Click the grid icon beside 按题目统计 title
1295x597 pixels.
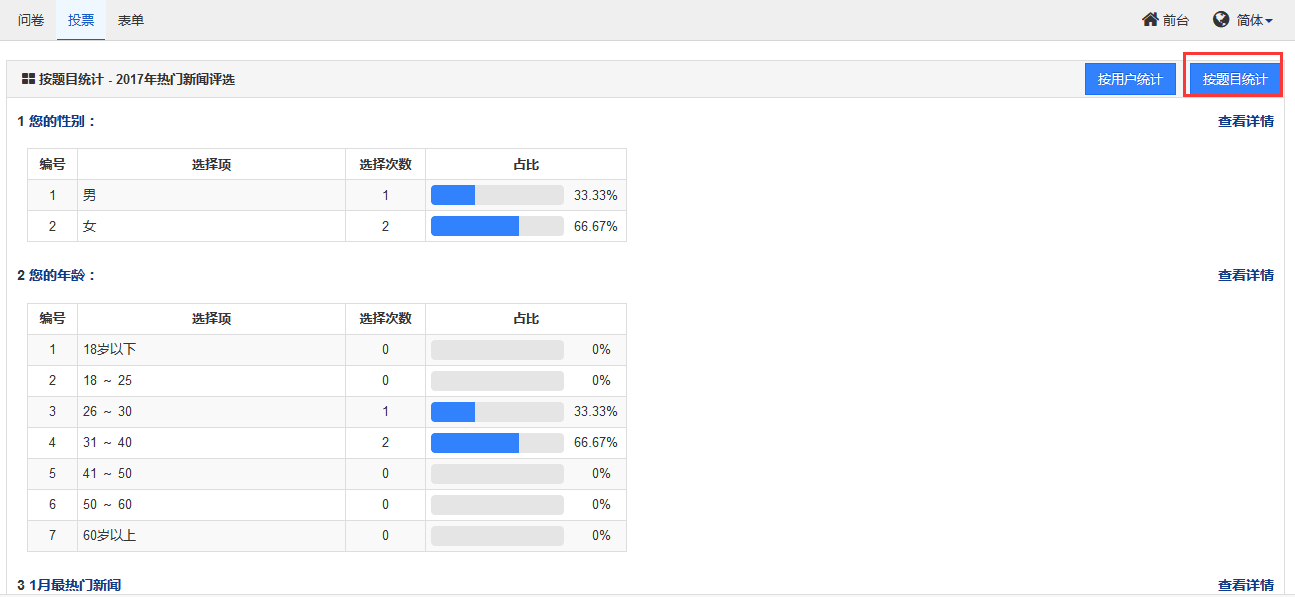click(28, 79)
